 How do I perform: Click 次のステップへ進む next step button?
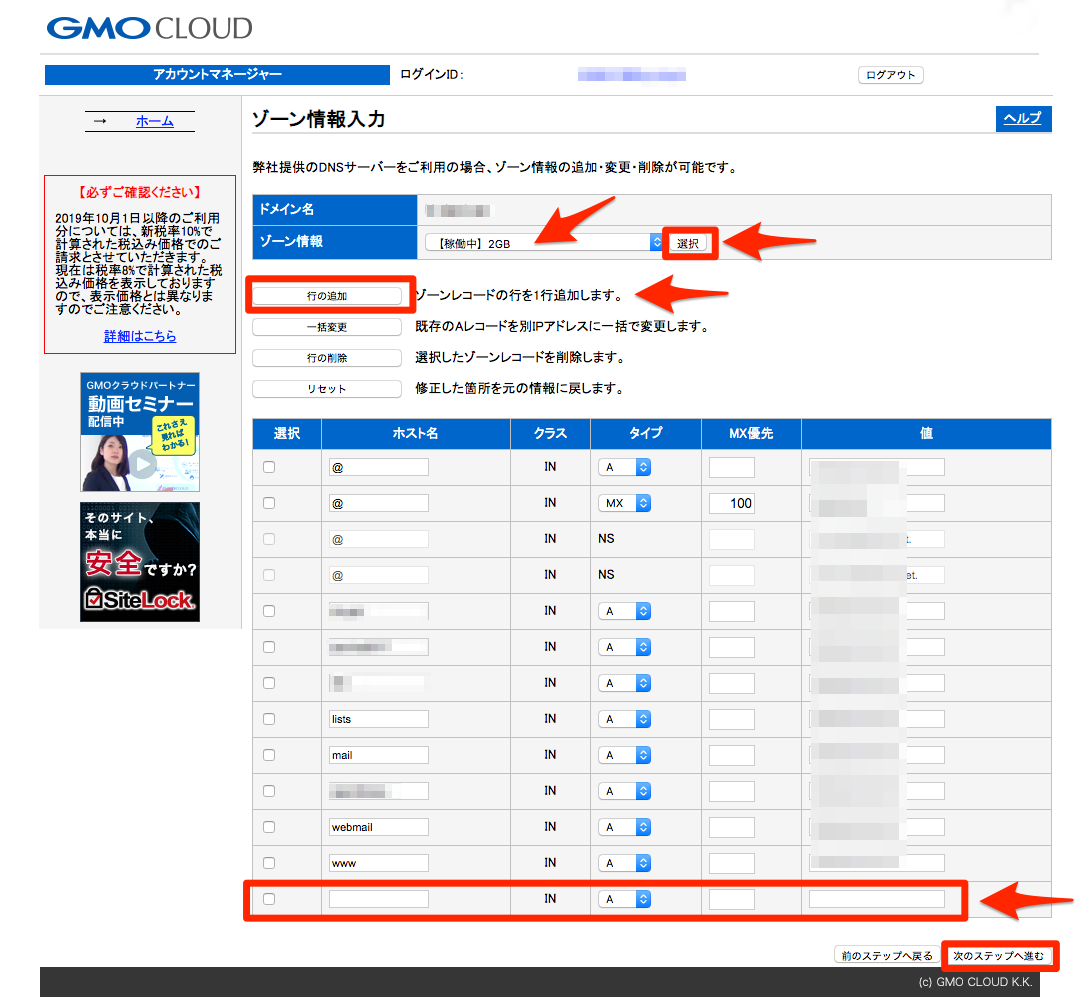click(x=998, y=956)
